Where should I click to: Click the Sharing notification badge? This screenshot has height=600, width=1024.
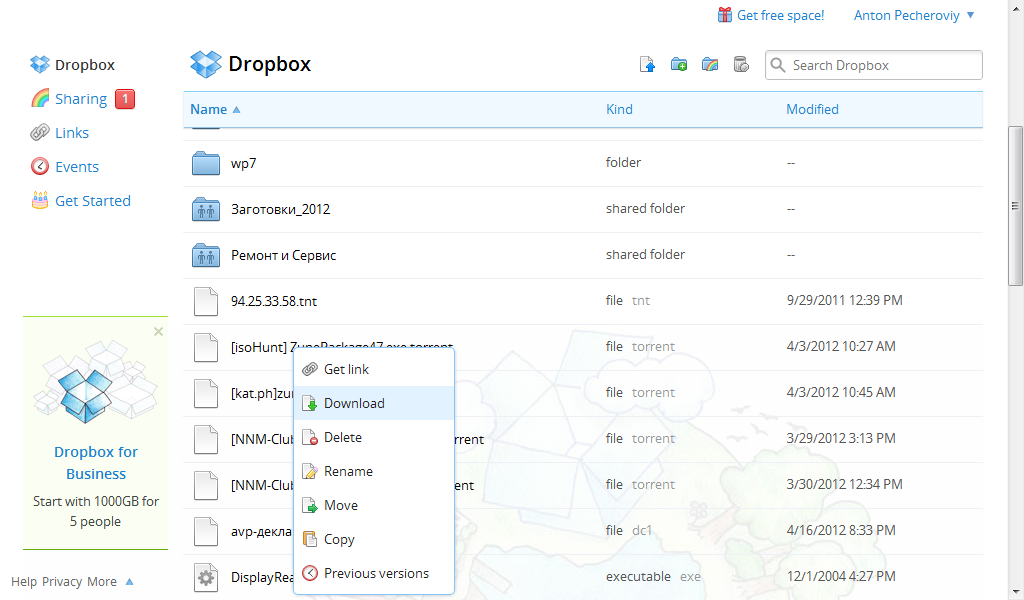pyautogui.click(x=125, y=99)
